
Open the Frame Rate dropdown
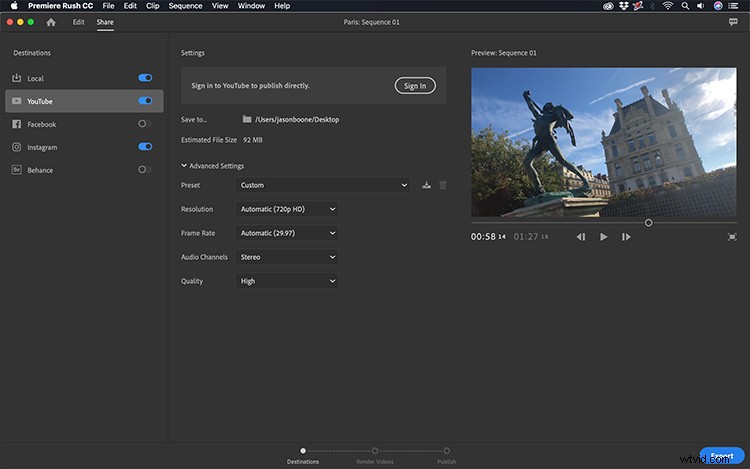click(287, 233)
